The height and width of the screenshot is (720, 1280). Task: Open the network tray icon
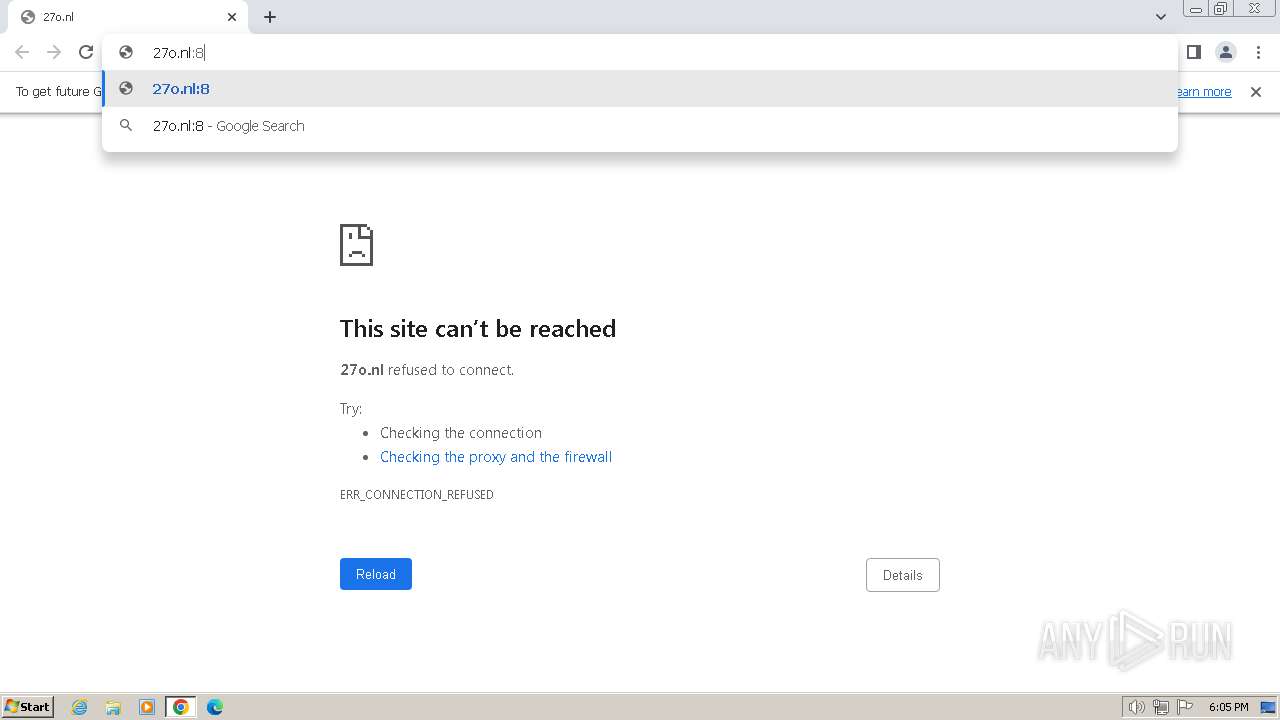tap(1161, 707)
